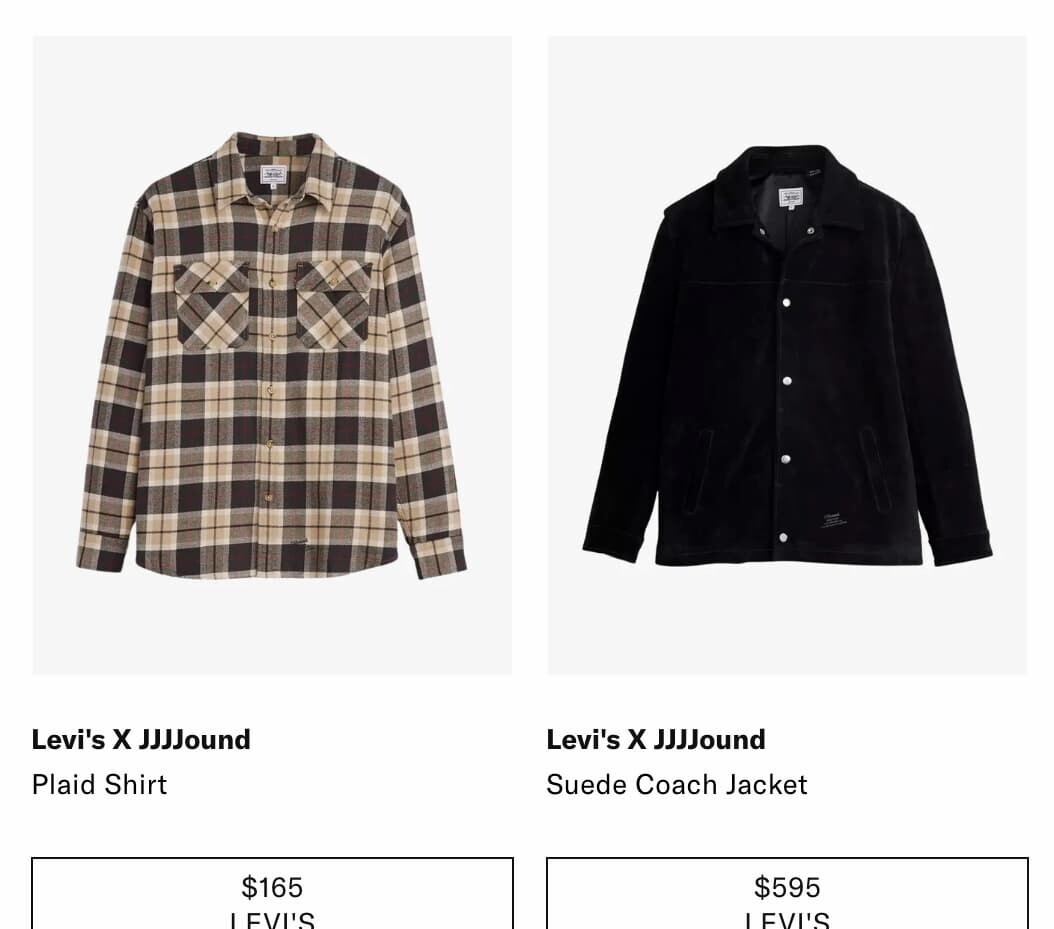The width and height of the screenshot is (1054, 929).
Task: Click the small logo print on jacket hem
Action: point(834,521)
